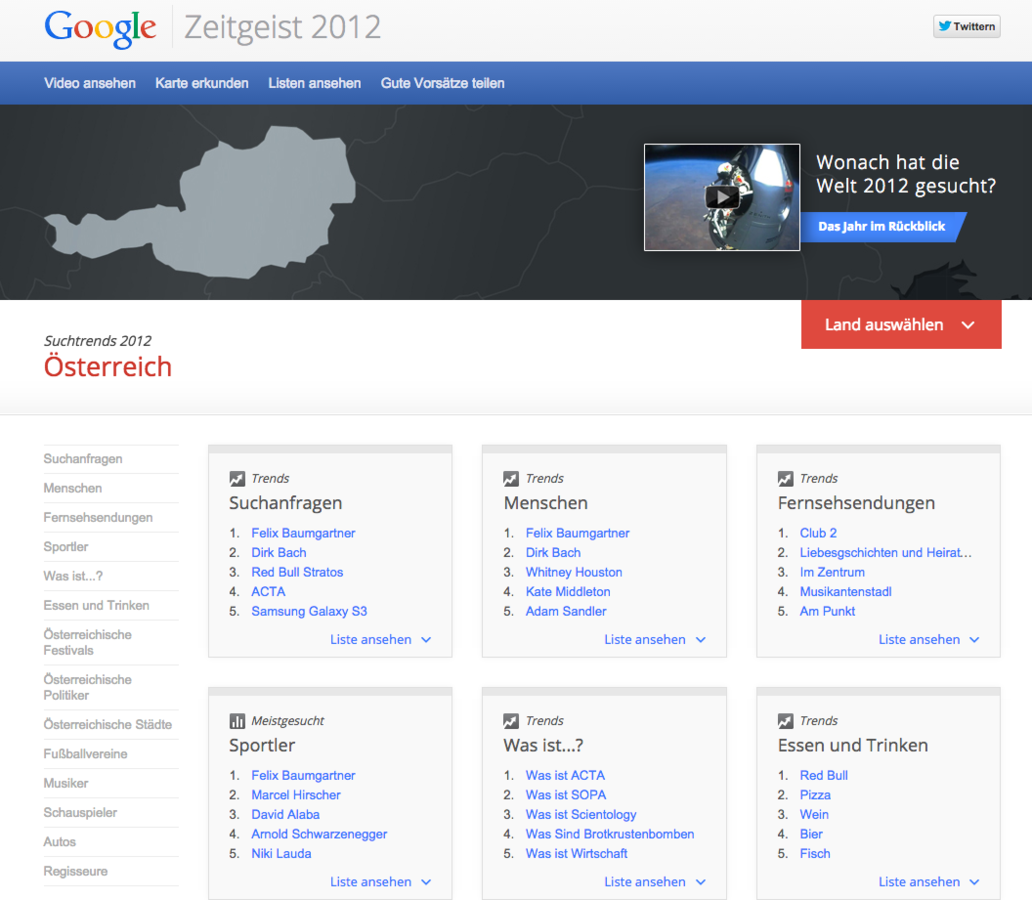Open Liebesgschichten und Heirat... link

coord(885,553)
